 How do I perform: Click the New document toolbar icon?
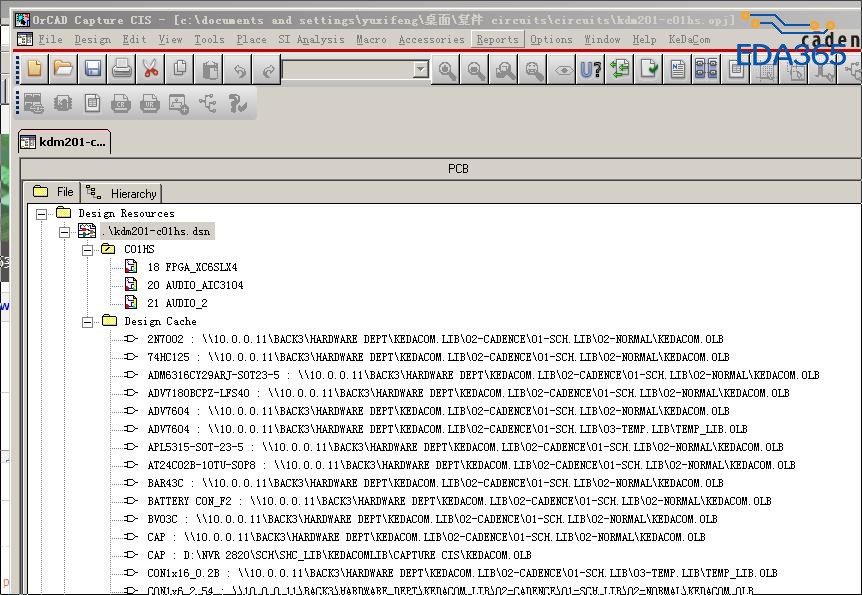(34, 69)
